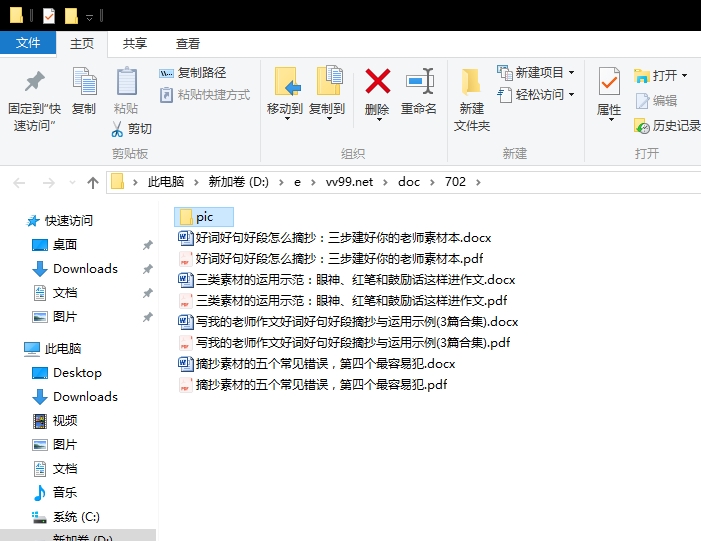Switch to the 共享 Share tab

click(135, 43)
